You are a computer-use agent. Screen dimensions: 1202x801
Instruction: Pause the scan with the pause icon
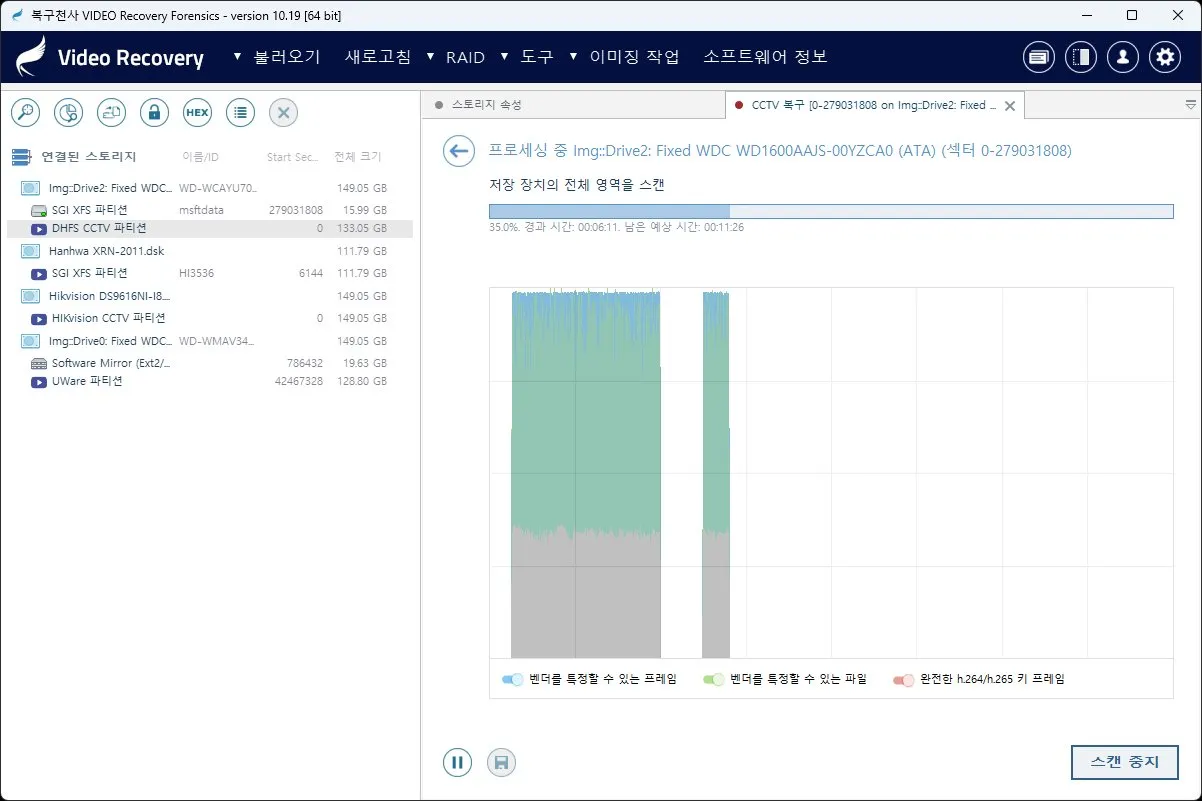(457, 763)
